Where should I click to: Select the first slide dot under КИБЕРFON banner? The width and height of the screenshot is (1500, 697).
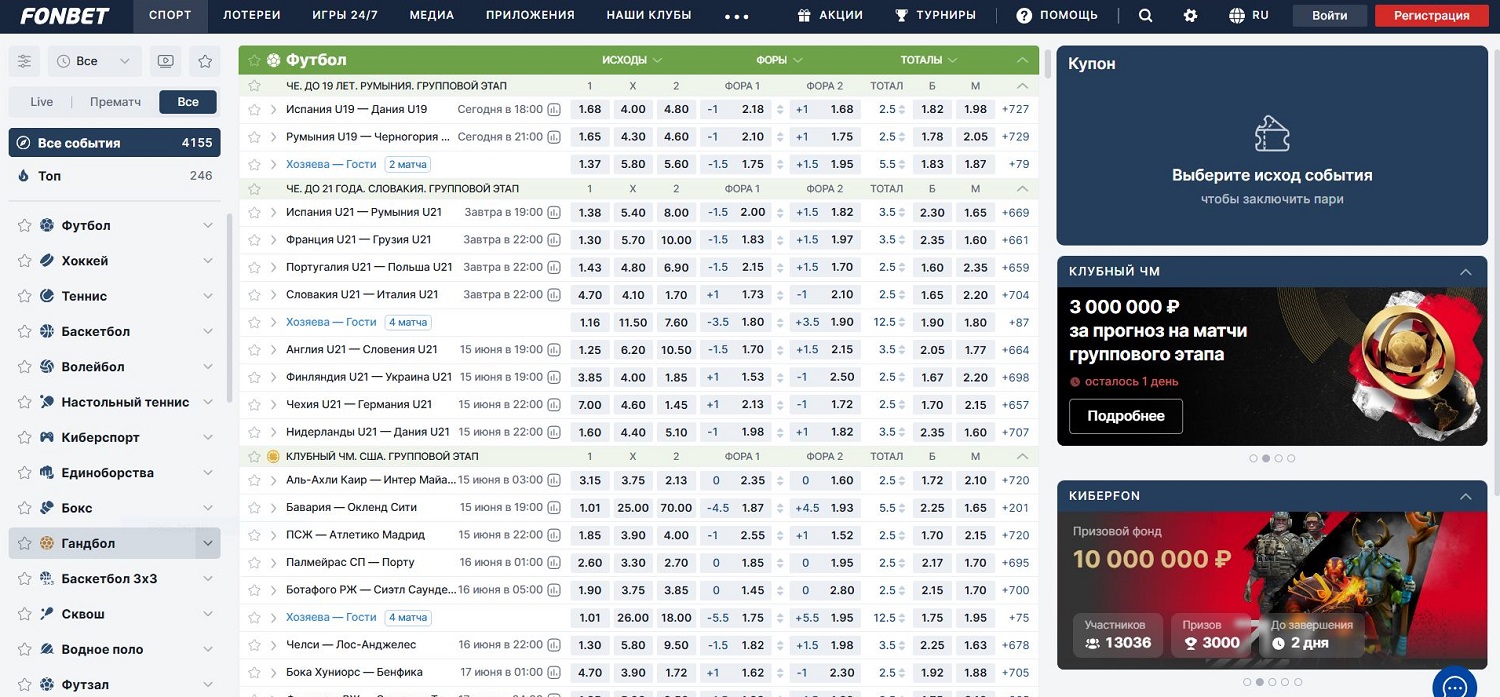pyautogui.click(x=1247, y=683)
